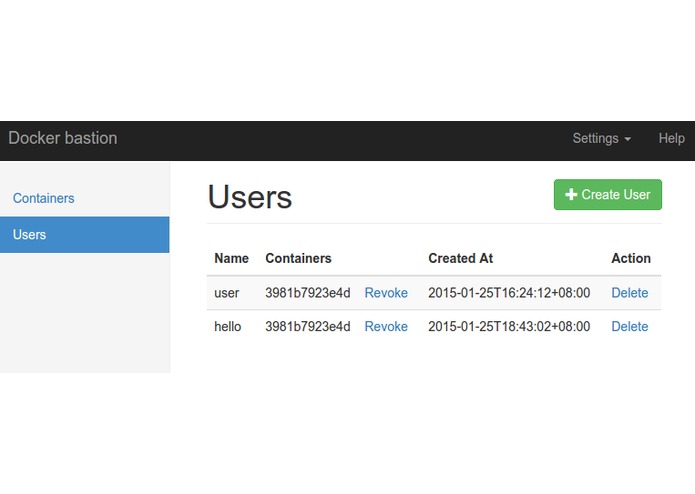The image size is (695, 494).
Task: Click the Containers column header
Action: point(298,258)
